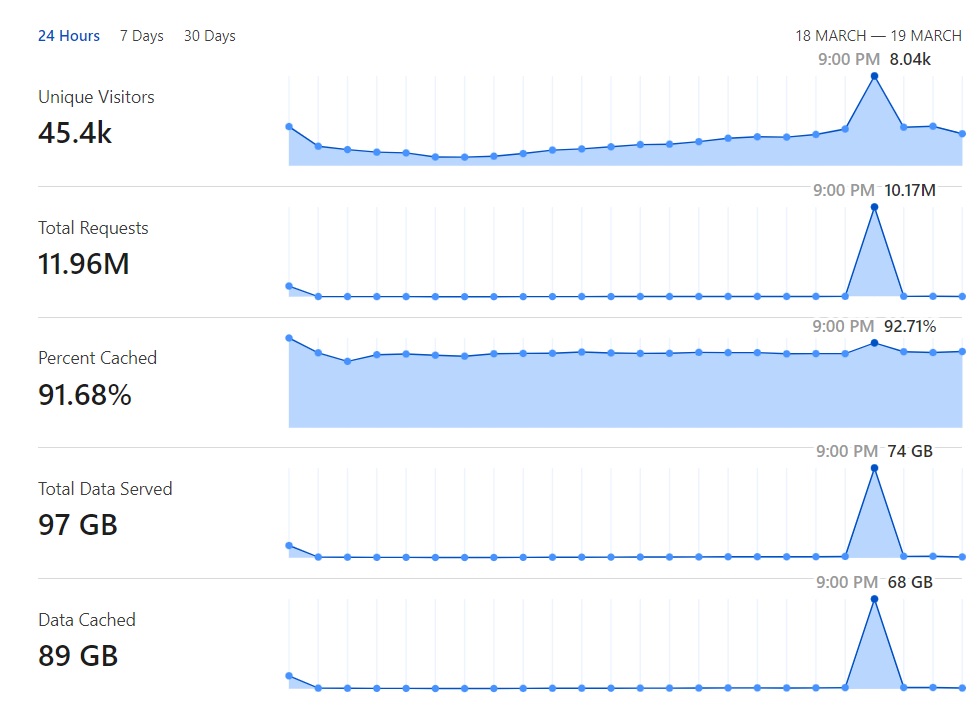Click the 18 MARCH — 19 MARCH date range
This screenshot has height=708, width=980.
[878, 36]
